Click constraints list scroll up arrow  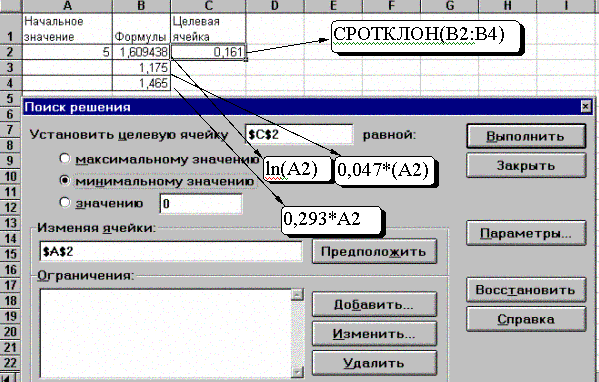(297, 295)
